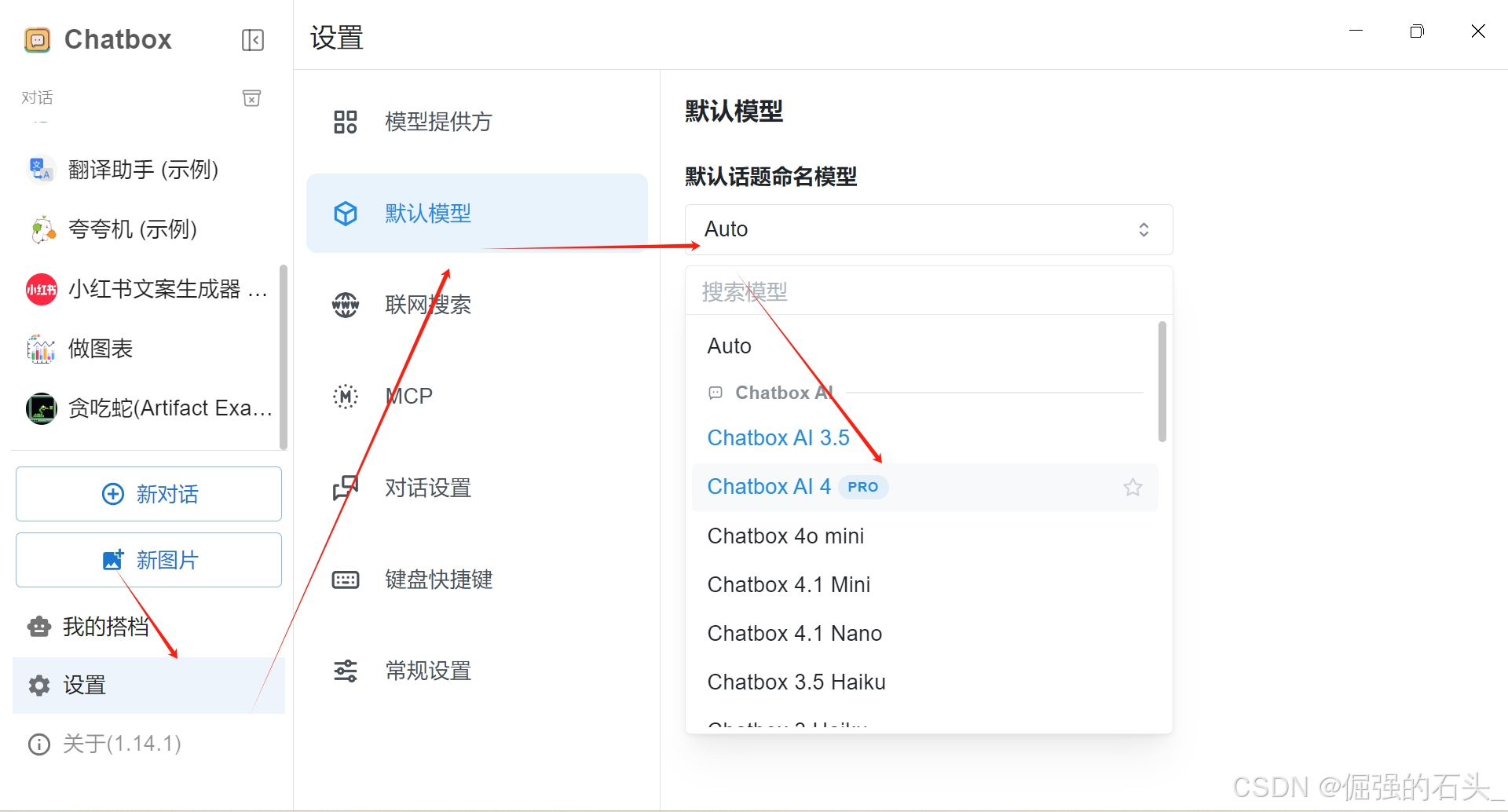1508x812 pixels.
Task: Click the model list scrollbar
Action: tap(1162, 382)
